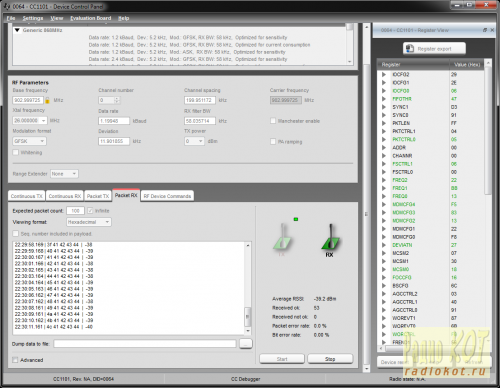
Task: Close the Register View panel
Action: tap(492, 30)
